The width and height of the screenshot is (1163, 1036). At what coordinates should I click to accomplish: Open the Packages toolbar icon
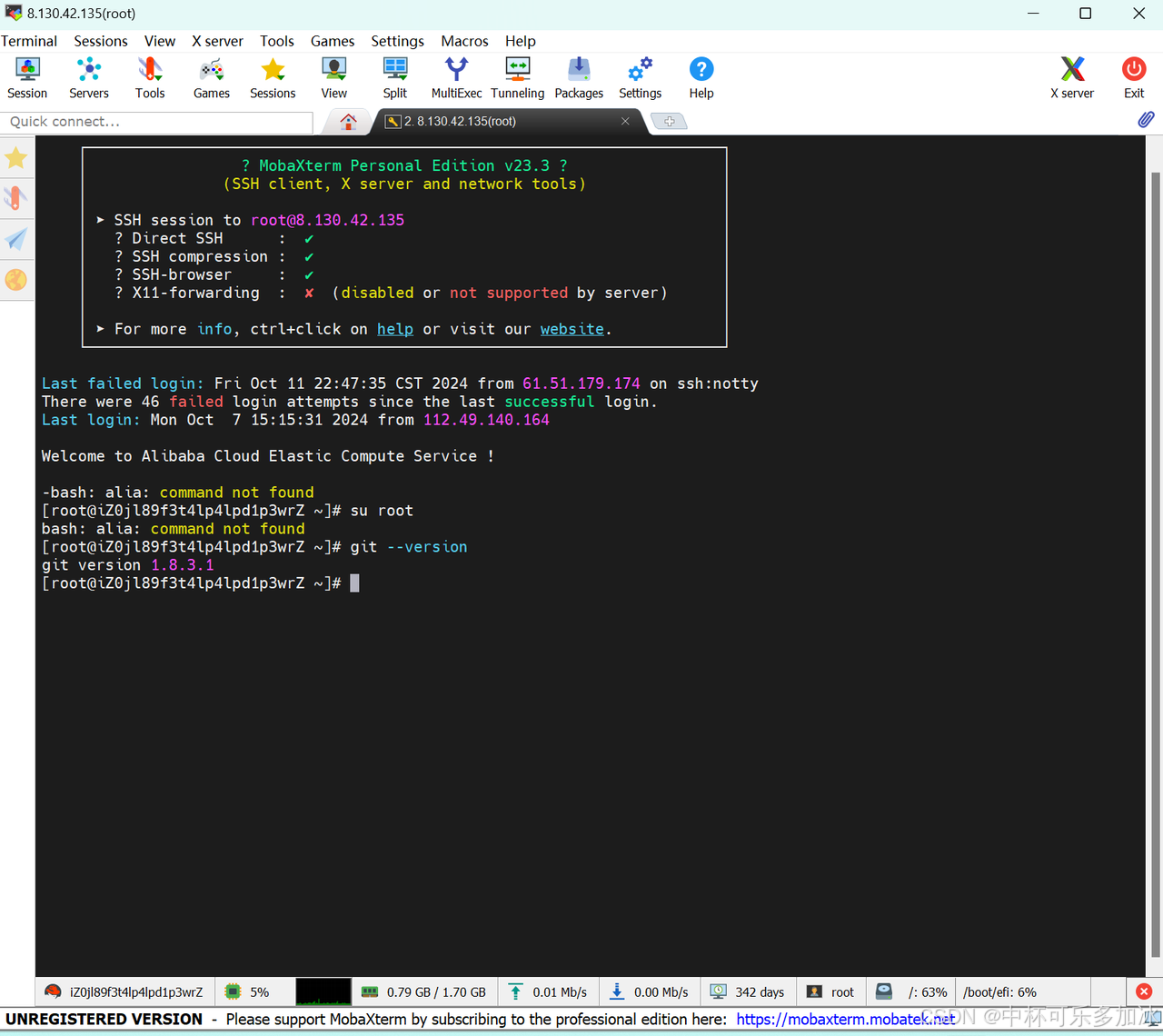(579, 78)
